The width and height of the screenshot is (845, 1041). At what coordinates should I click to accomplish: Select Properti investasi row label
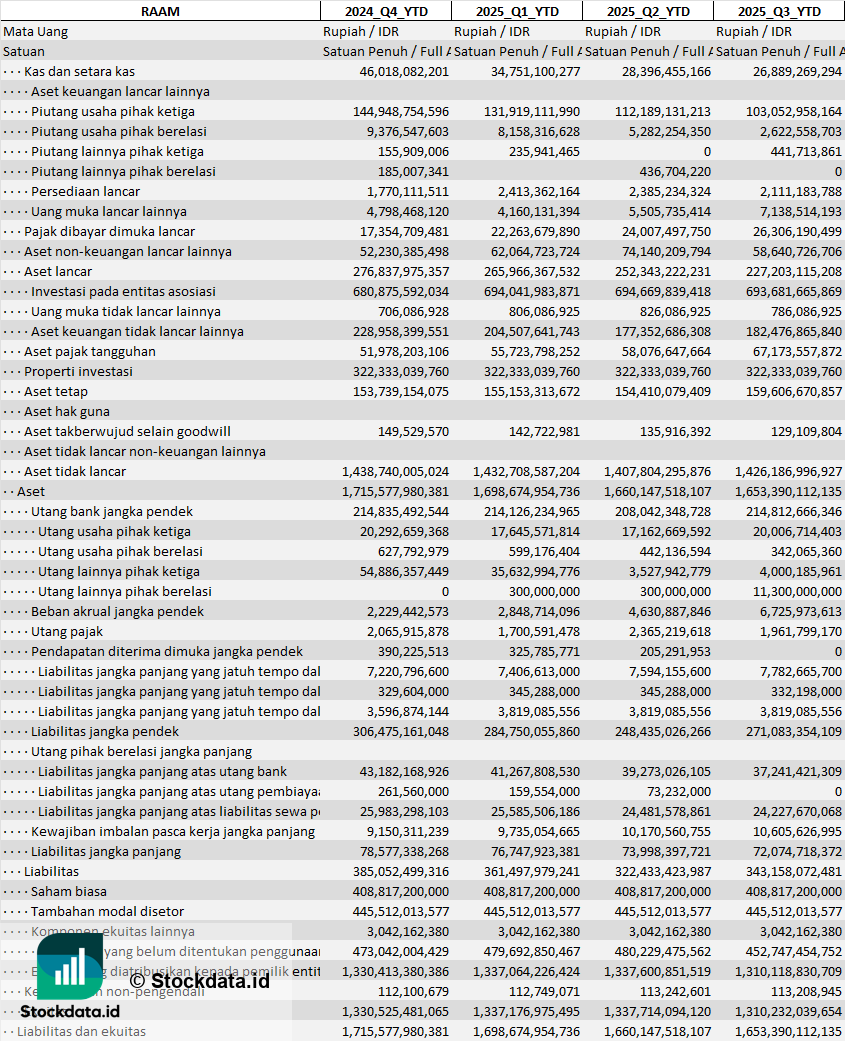pyautogui.click(x=78, y=371)
